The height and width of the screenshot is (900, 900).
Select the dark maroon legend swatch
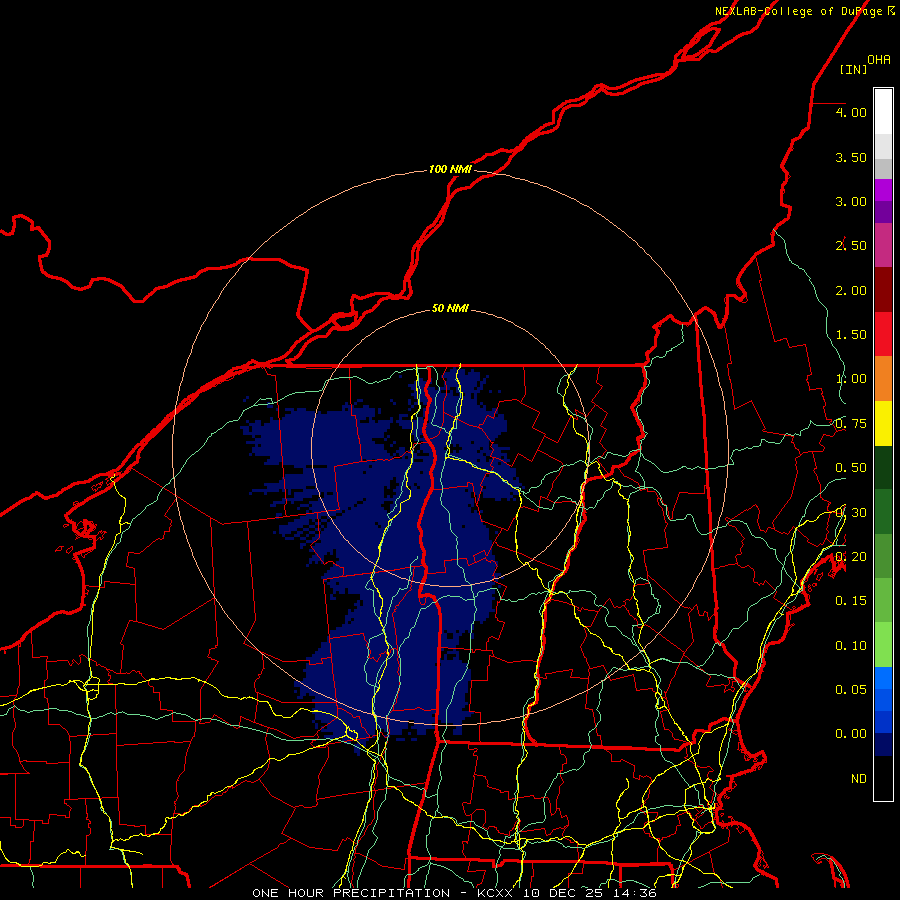coord(883,290)
